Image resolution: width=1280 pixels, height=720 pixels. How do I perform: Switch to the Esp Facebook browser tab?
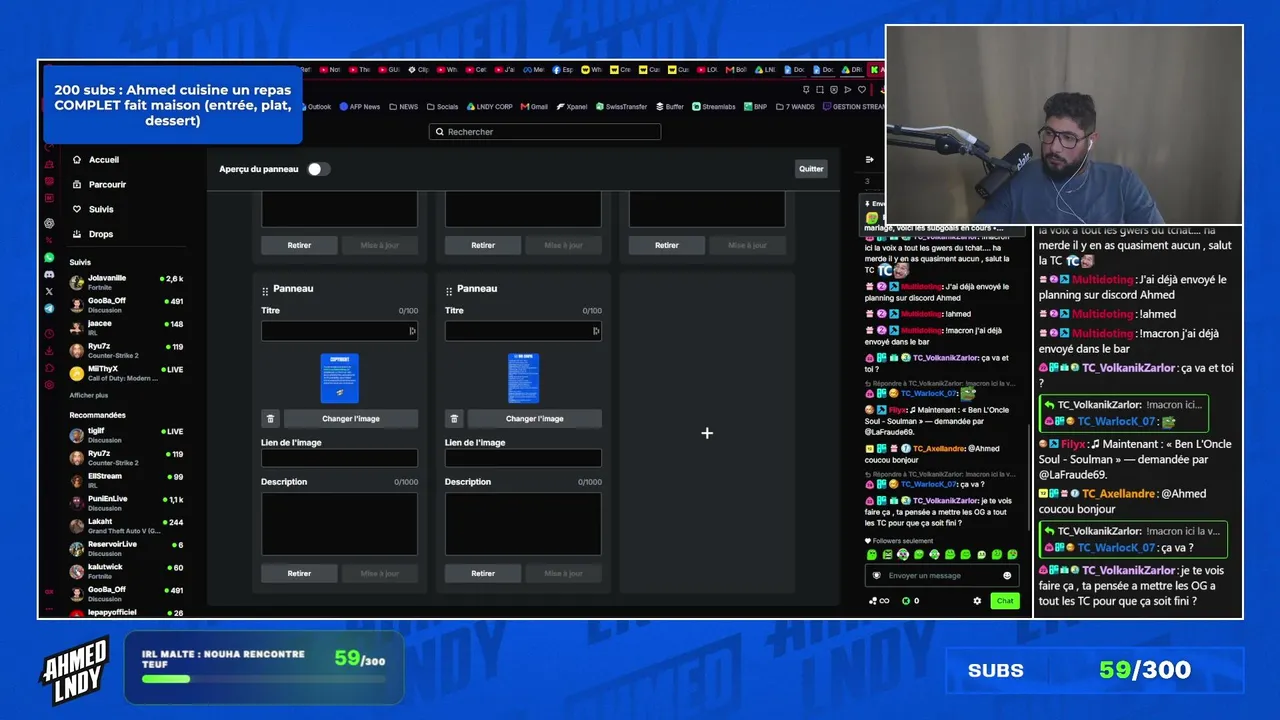point(564,70)
